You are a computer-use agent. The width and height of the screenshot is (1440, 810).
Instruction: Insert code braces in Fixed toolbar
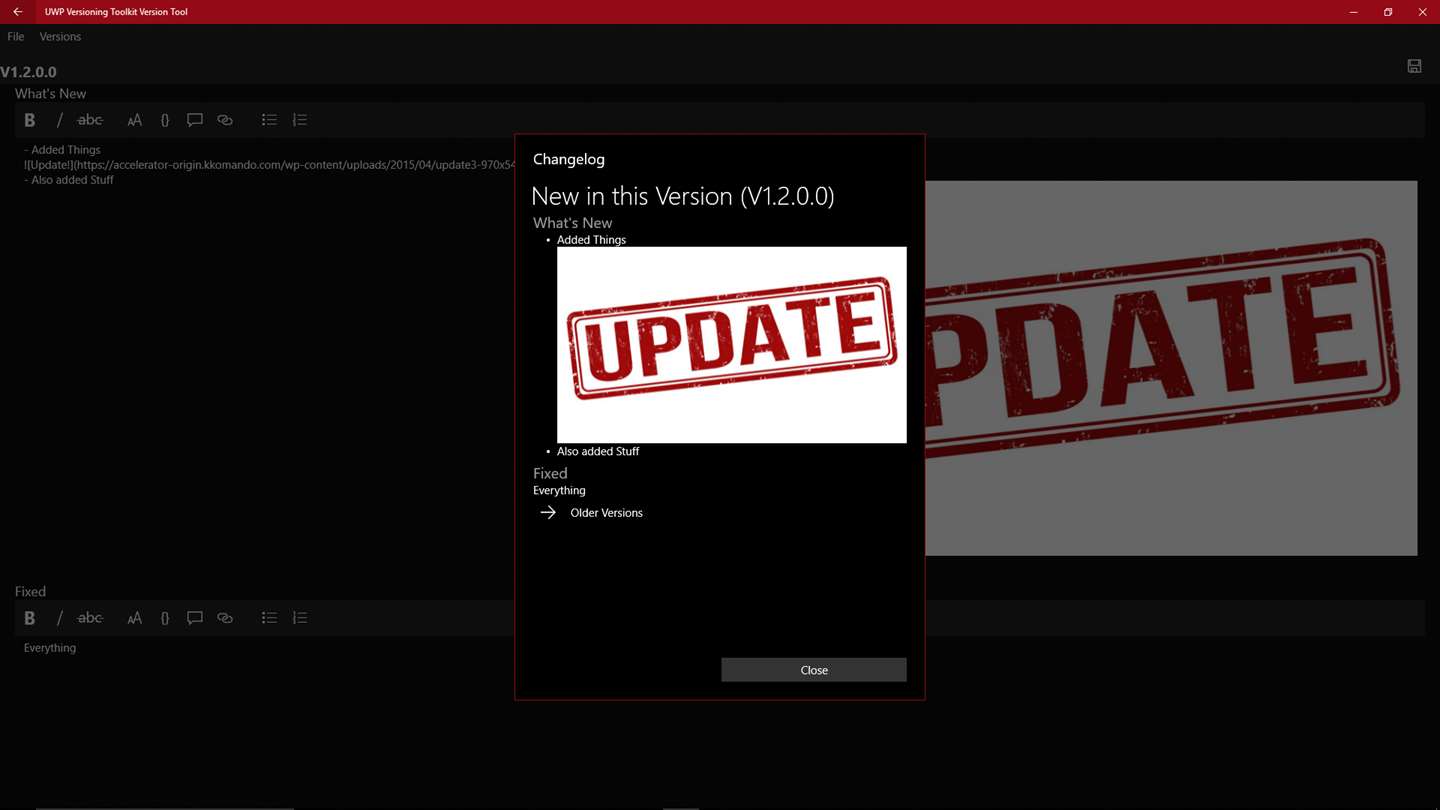tap(165, 618)
